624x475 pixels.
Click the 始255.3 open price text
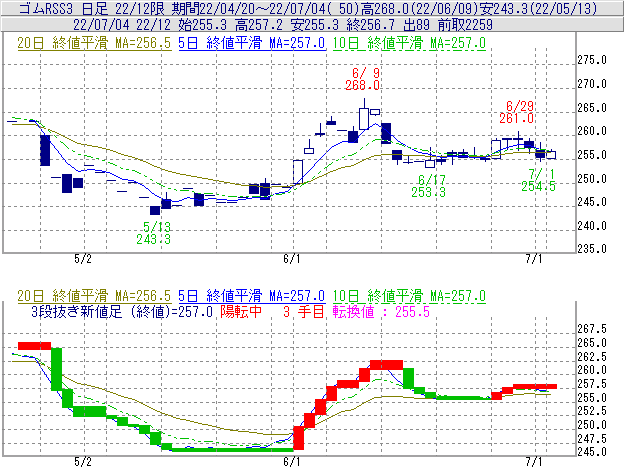202,25
